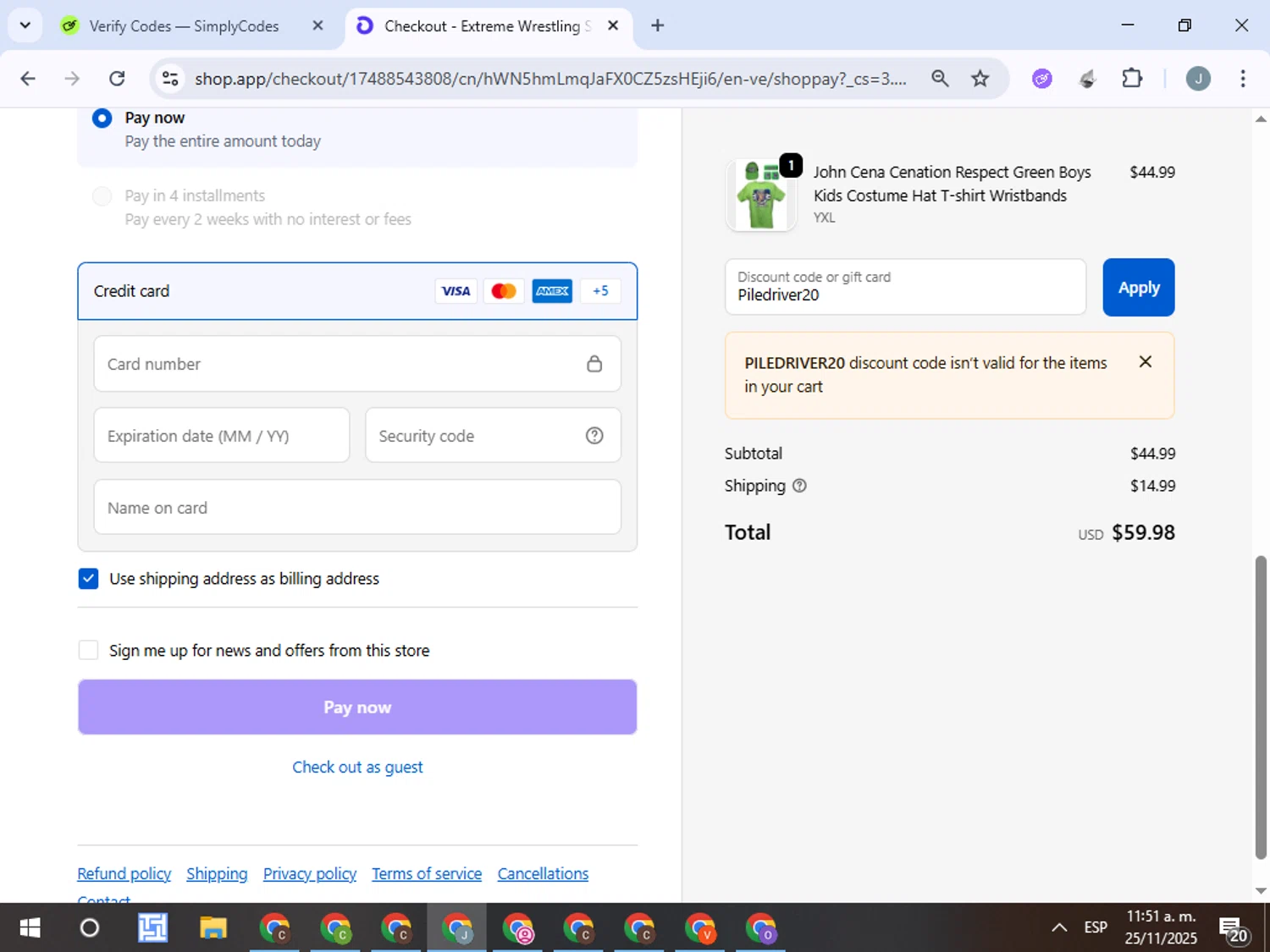Select Pay in 4 installments radio option
This screenshot has height=952, width=1270.
102,196
